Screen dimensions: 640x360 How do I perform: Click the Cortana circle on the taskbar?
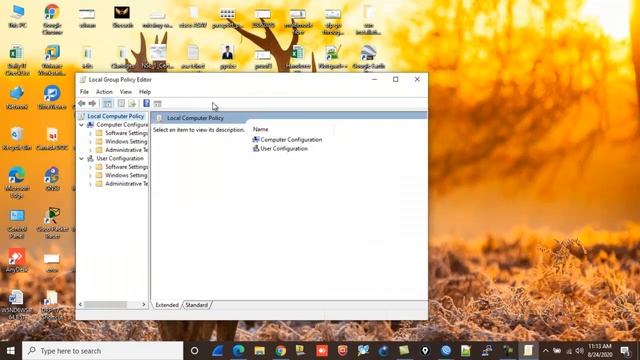point(195,351)
